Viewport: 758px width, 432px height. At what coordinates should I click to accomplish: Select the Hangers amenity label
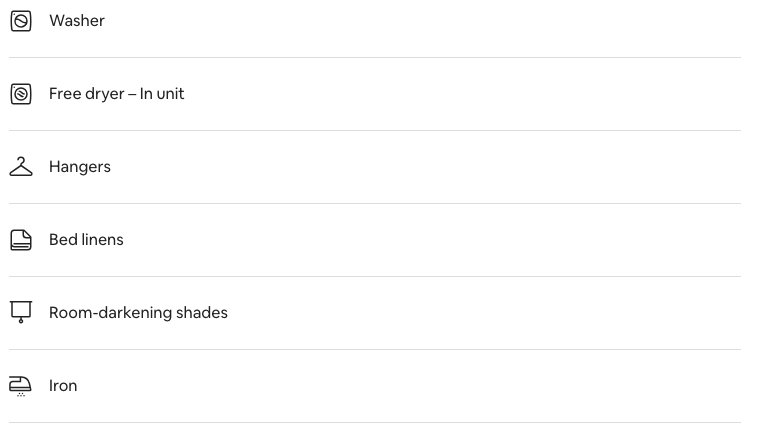pyautogui.click(x=80, y=167)
